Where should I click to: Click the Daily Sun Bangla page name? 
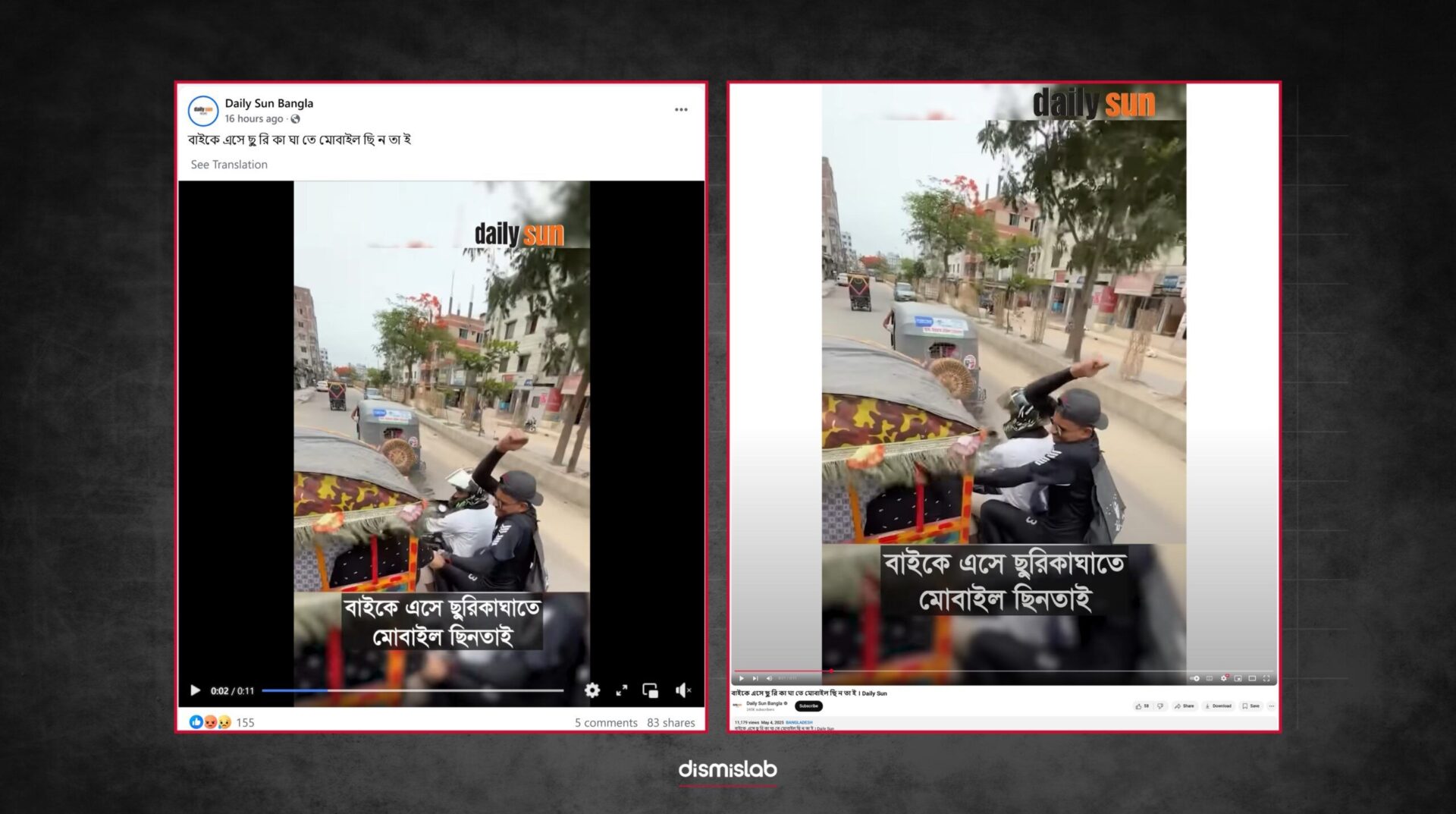pyautogui.click(x=268, y=103)
